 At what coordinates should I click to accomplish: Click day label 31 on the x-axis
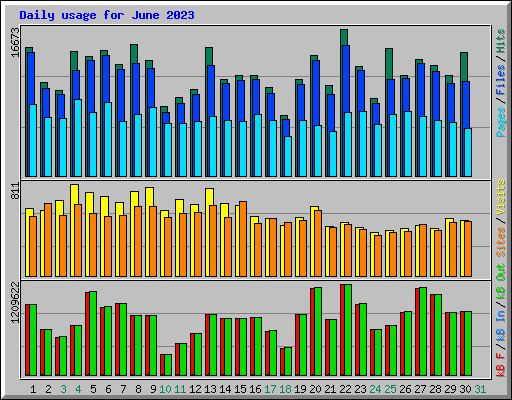point(480,389)
